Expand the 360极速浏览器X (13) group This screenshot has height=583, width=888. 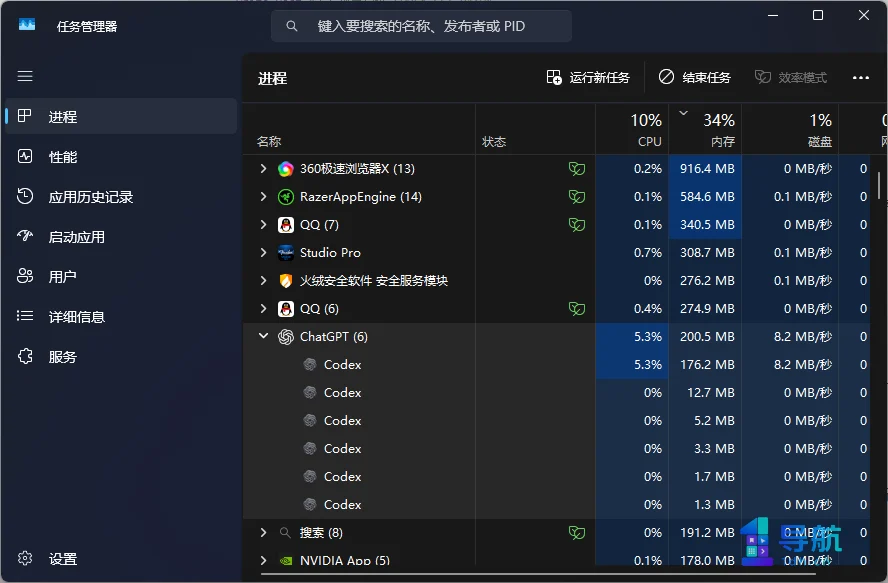[x=263, y=168]
